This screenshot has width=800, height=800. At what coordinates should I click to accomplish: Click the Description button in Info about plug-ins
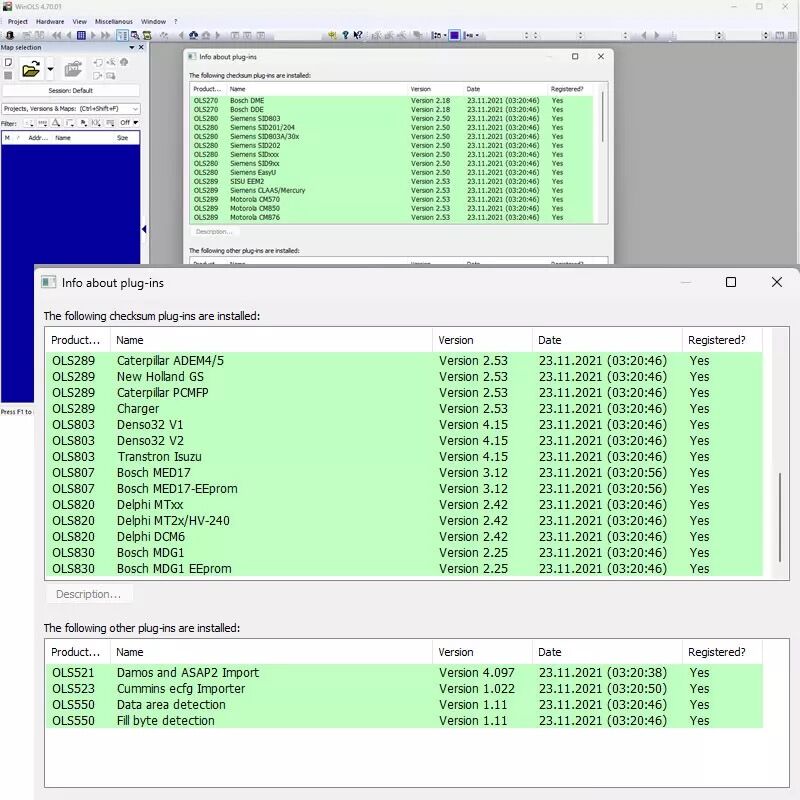tap(89, 594)
